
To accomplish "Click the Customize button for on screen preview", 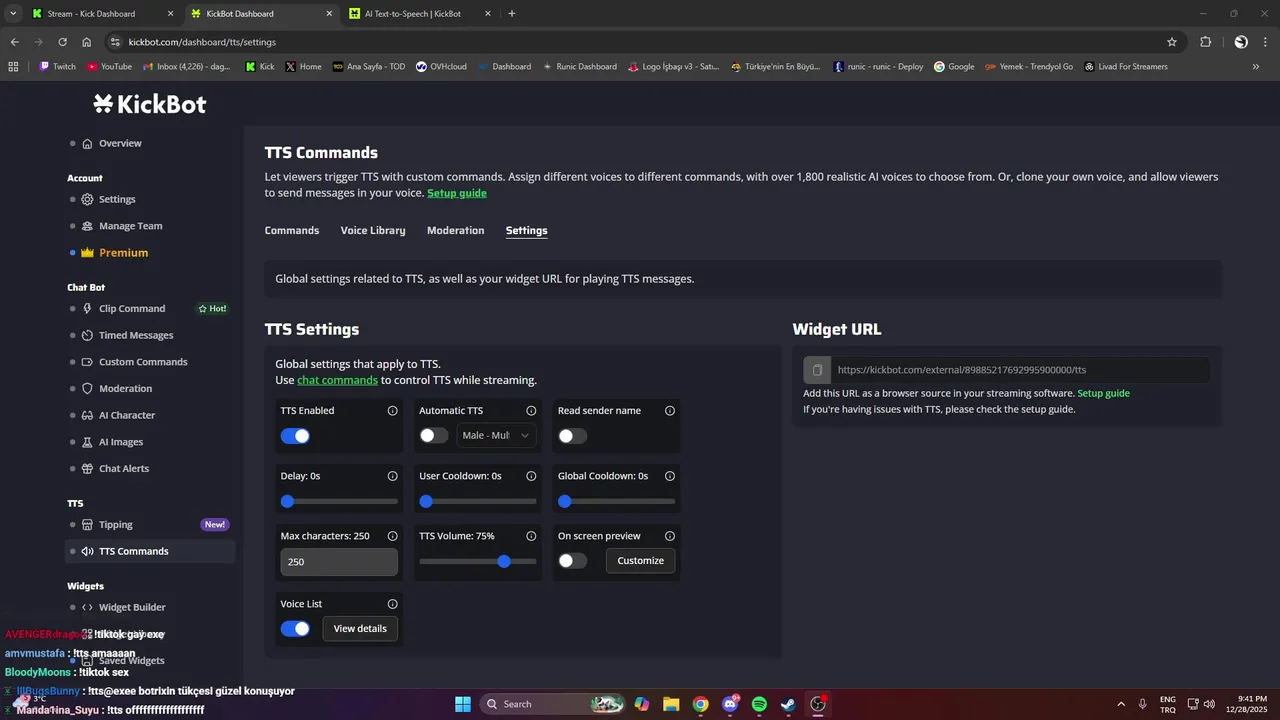I will tap(641, 561).
